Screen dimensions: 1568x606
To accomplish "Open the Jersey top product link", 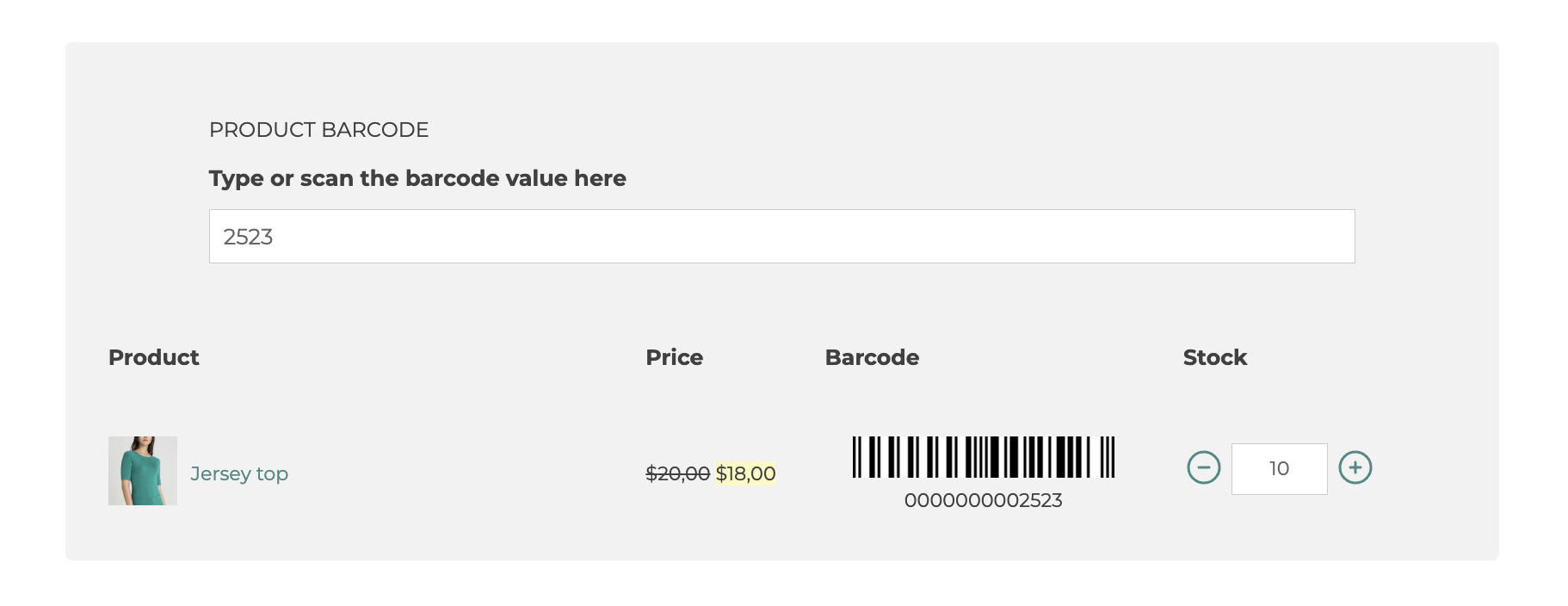I will tap(239, 473).
